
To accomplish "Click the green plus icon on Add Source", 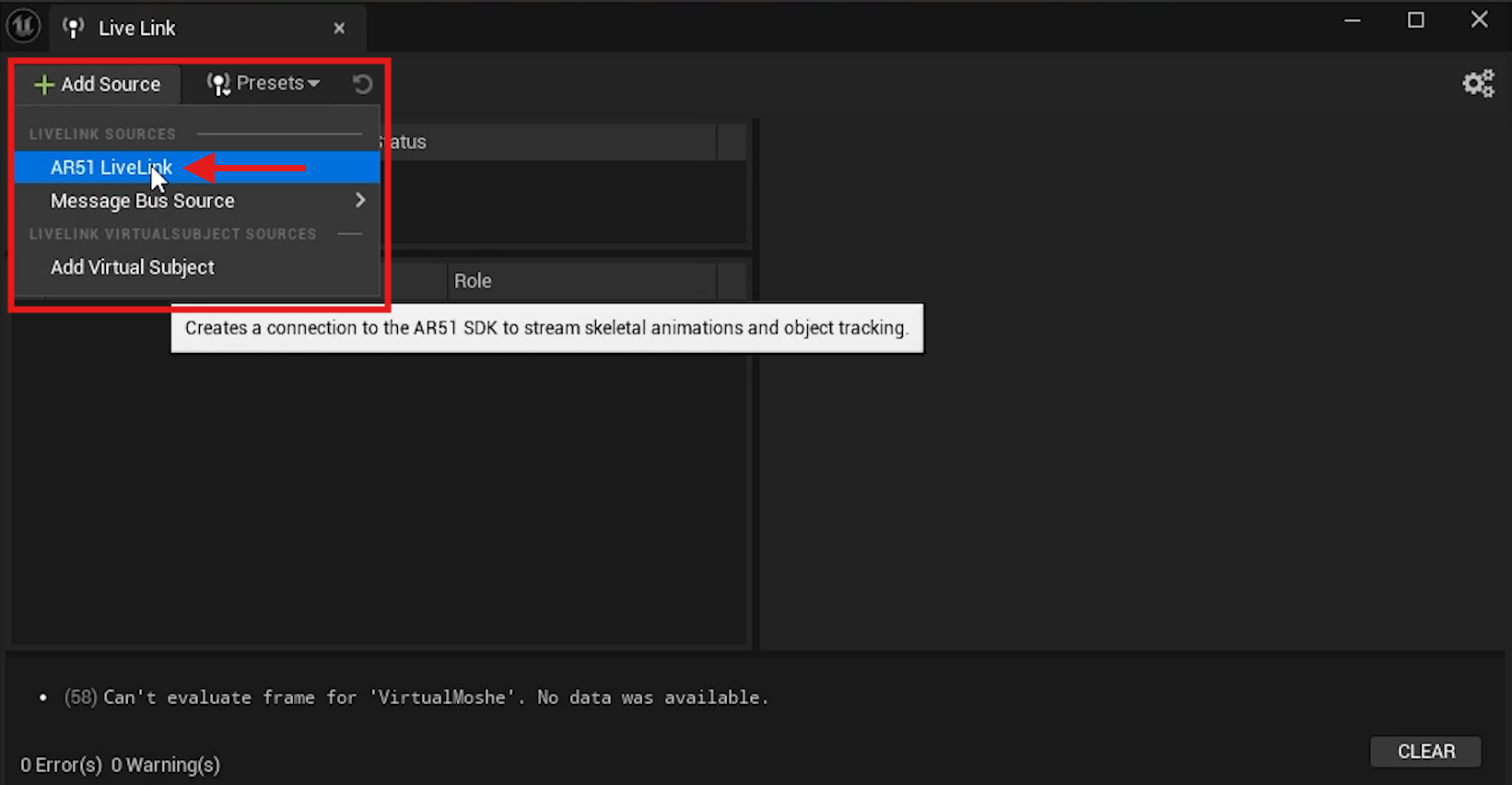I will coord(43,85).
